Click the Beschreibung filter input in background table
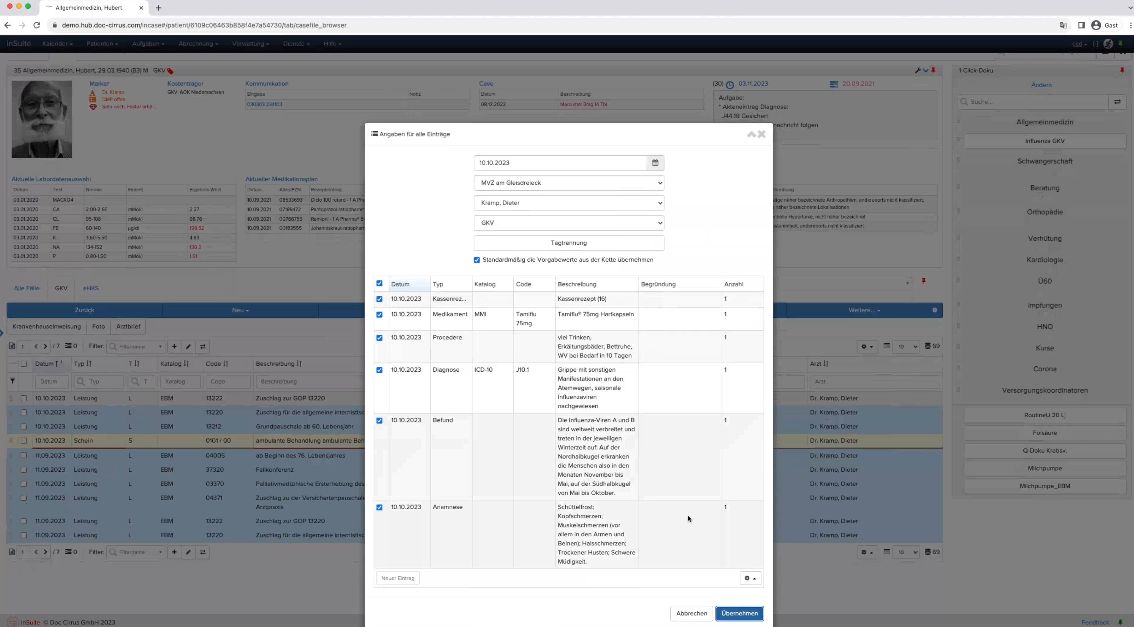 point(309,381)
